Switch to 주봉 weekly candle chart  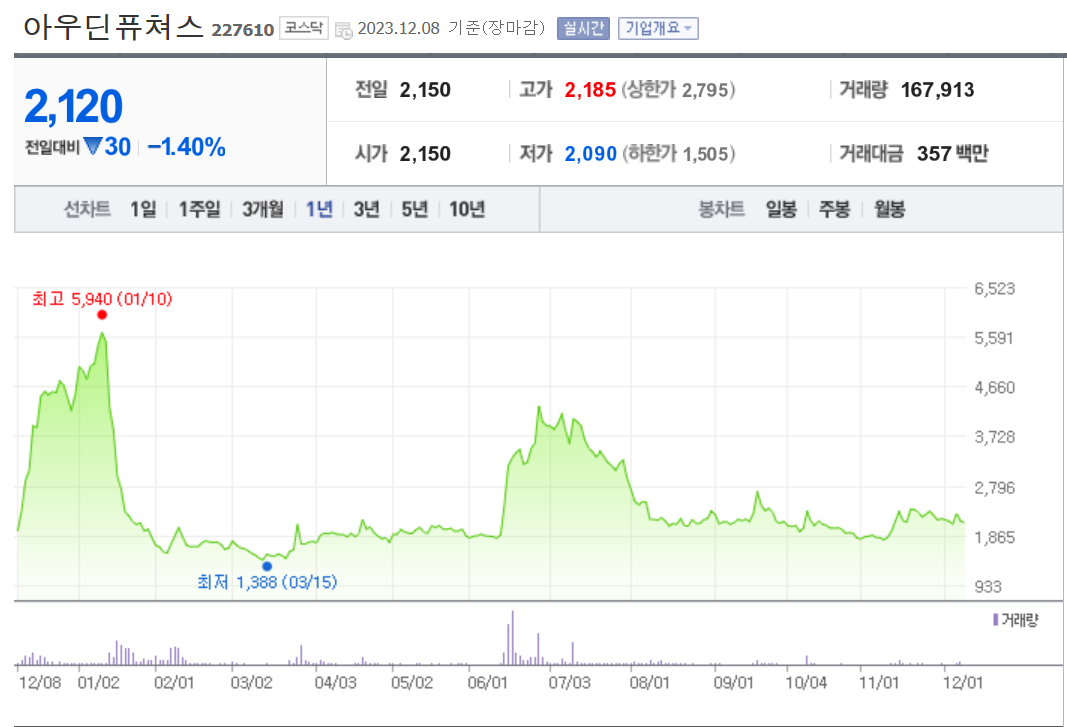pos(834,209)
